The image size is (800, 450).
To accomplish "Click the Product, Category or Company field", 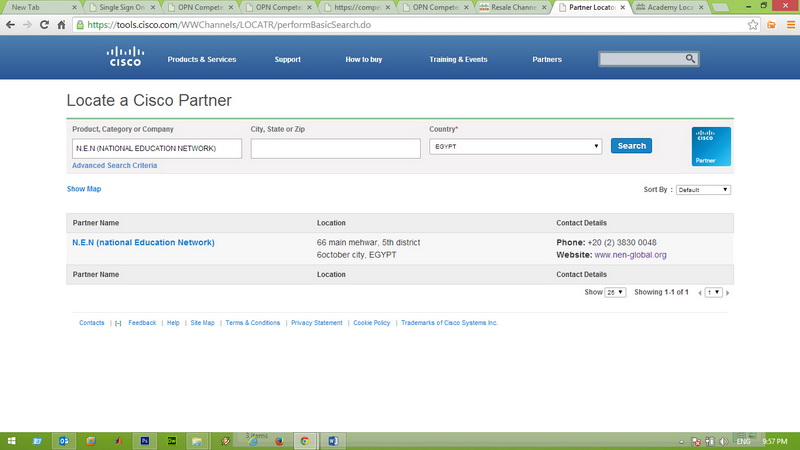I will point(157,148).
